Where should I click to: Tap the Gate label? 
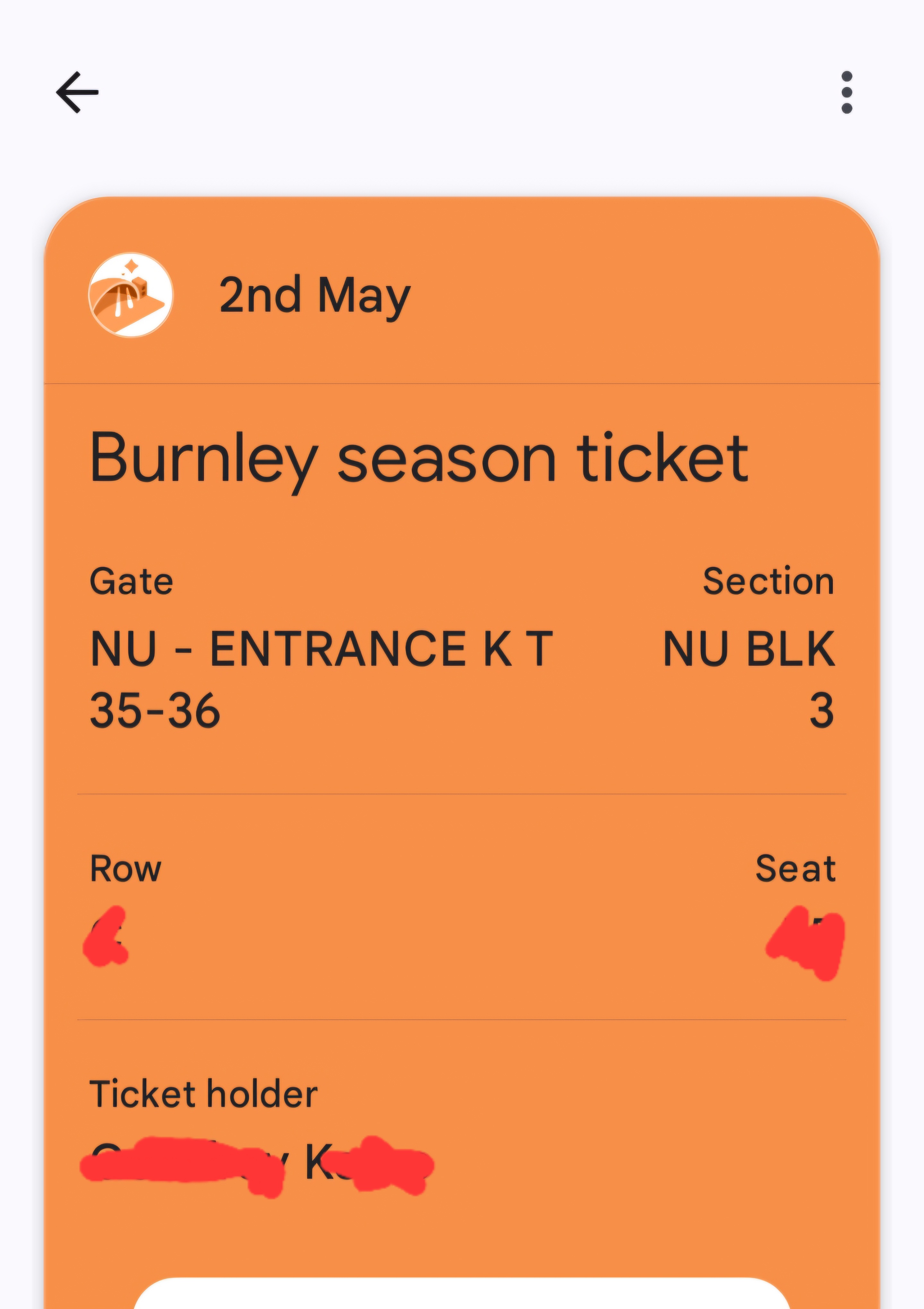click(x=131, y=582)
